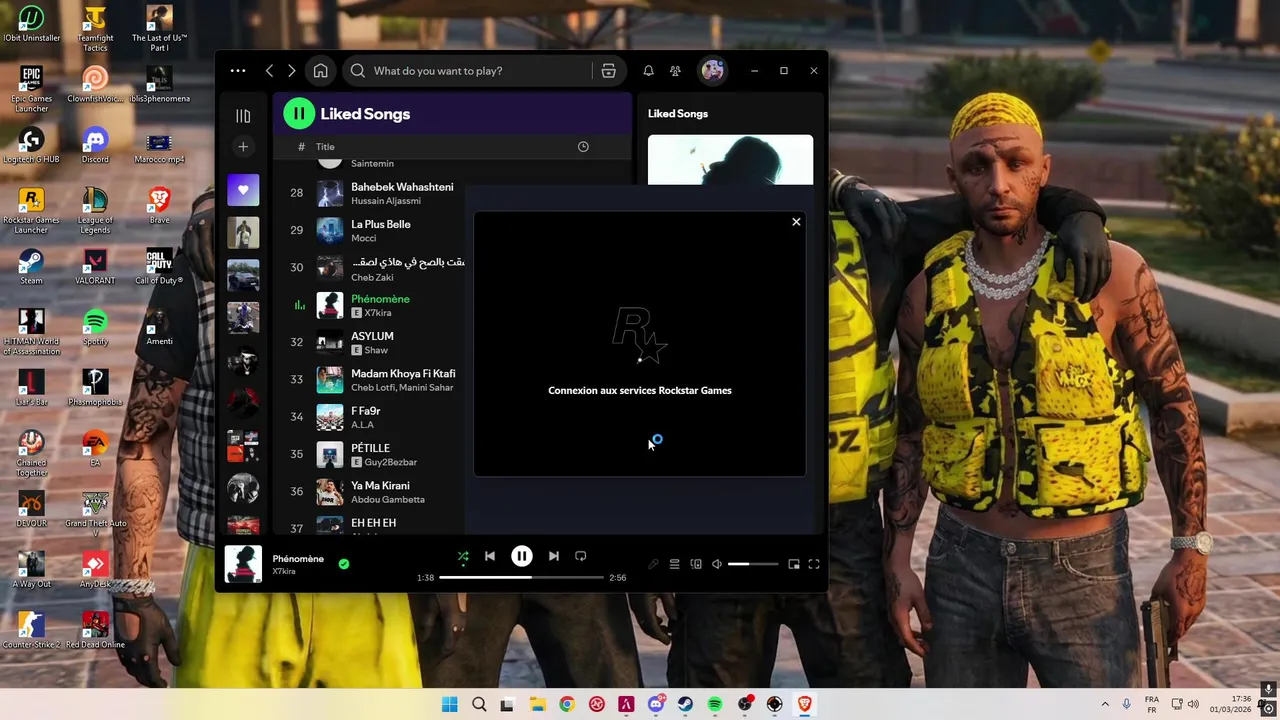Open artist link Guy2Bezbar
1280x720 pixels.
click(x=390, y=462)
